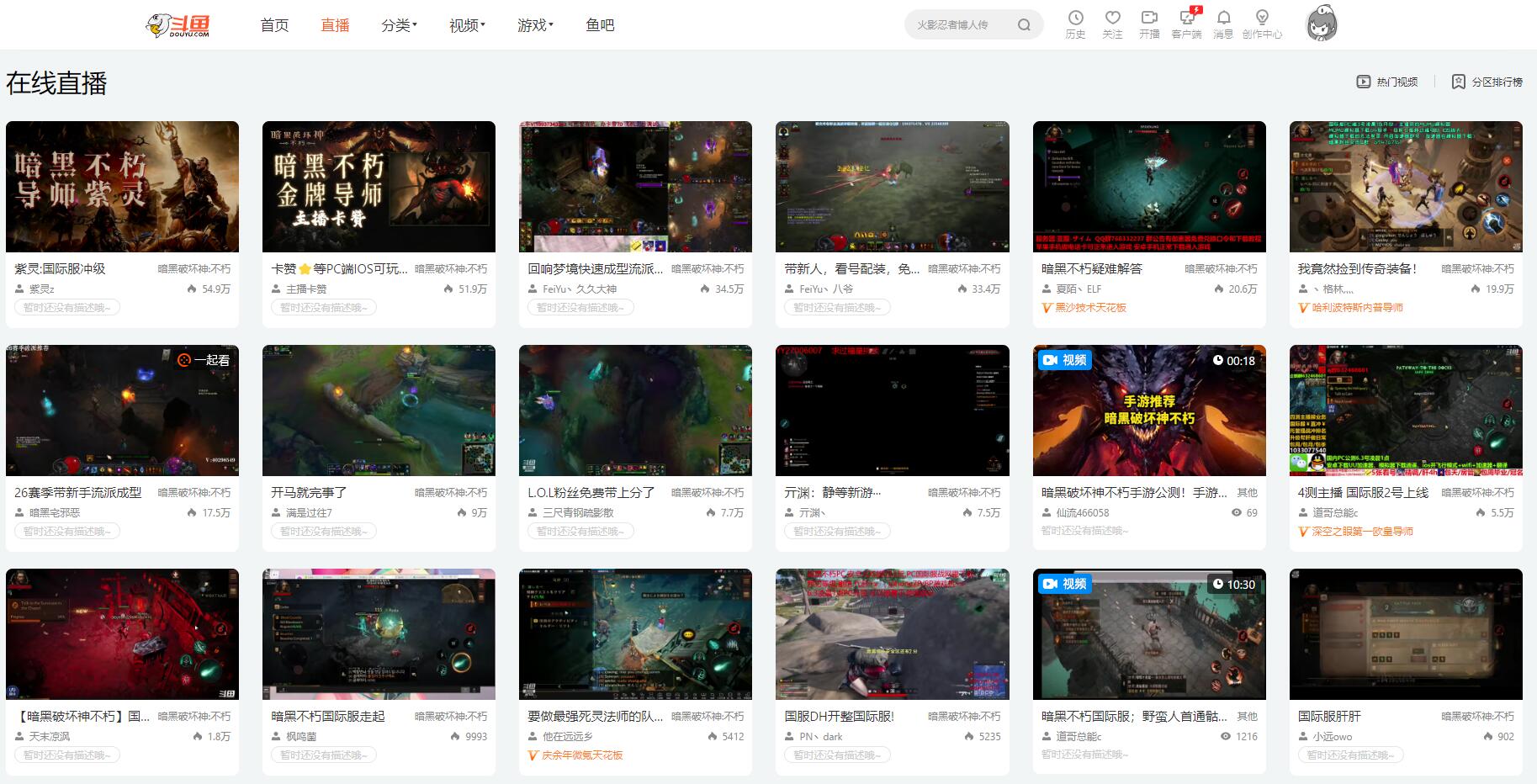The height and width of the screenshot is (784, 1537).
Task: Click streamer name 夏陌丶ELF
Action: point(1079,289)
